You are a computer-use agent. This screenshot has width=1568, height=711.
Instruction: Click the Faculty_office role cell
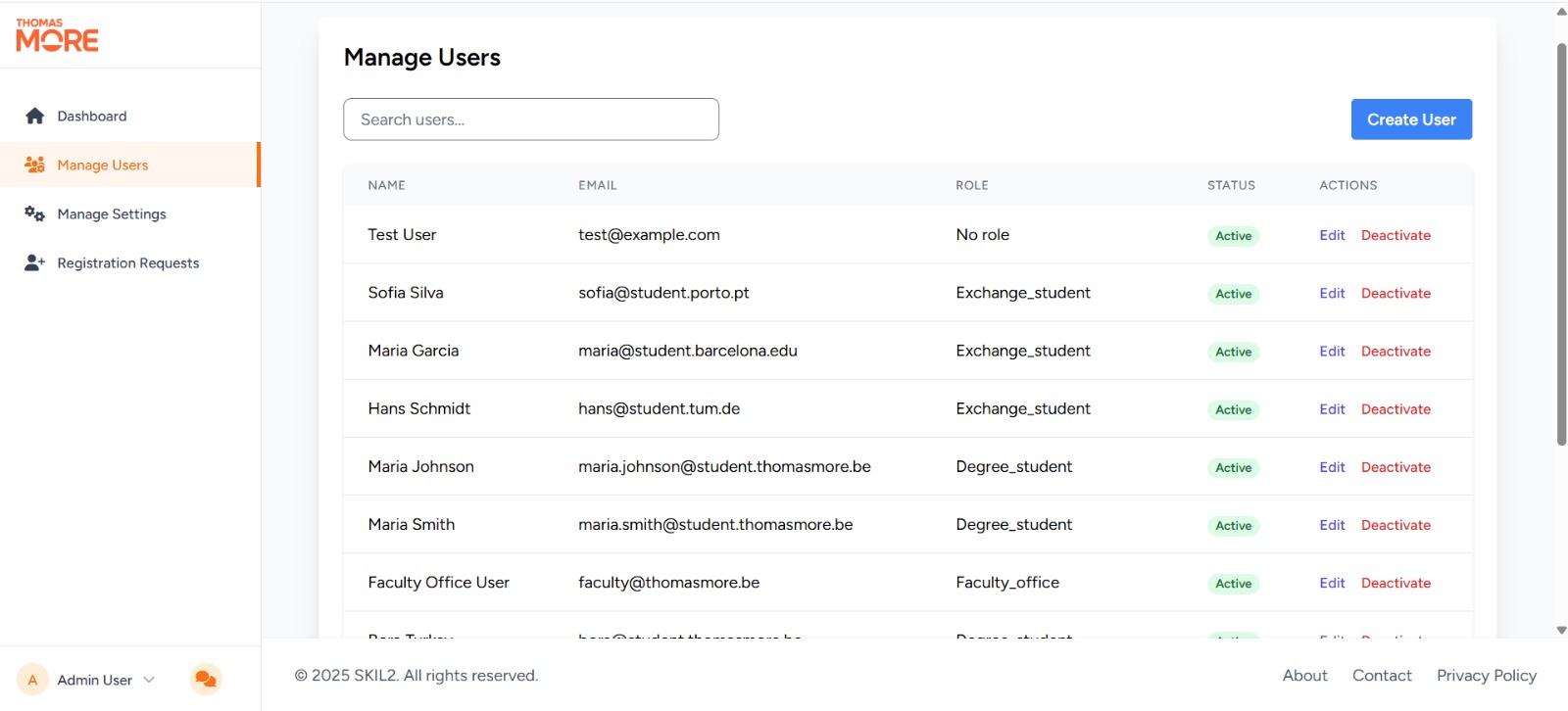click(x=1007, y=583)
